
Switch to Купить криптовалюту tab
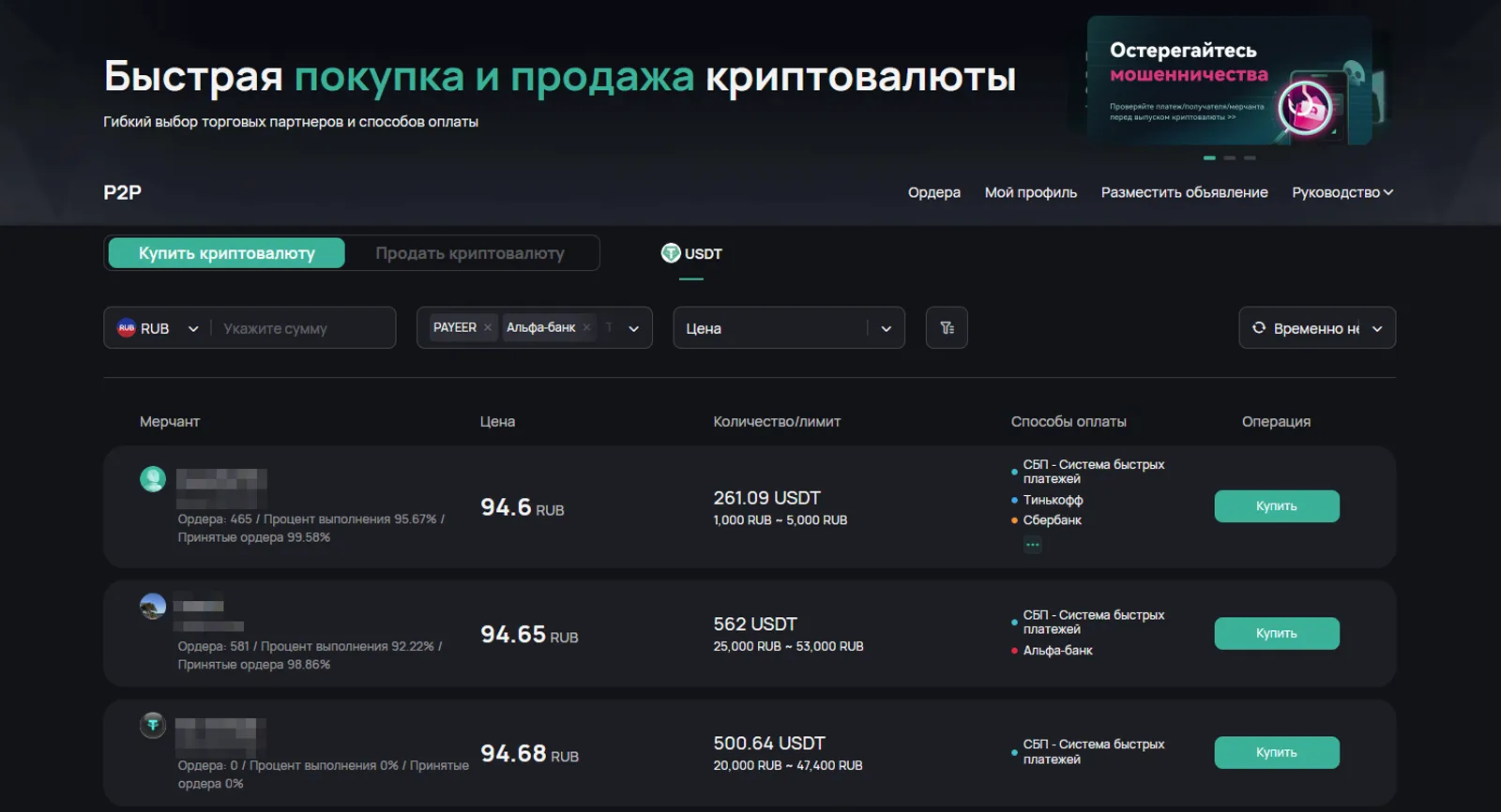coord(227,253)
